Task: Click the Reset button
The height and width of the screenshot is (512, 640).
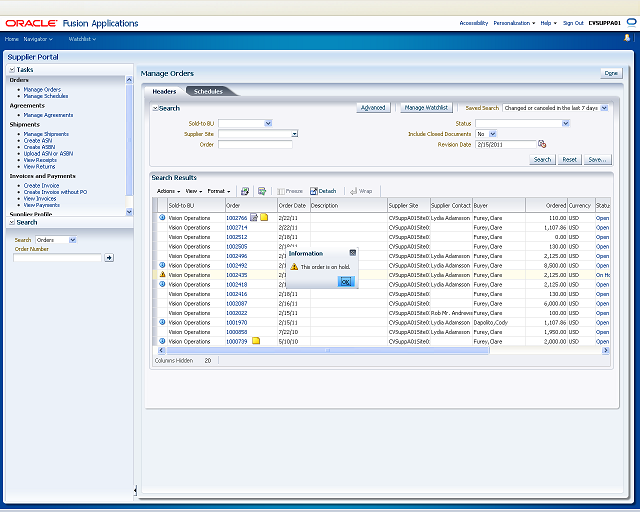Action: (x=569, y=160)
